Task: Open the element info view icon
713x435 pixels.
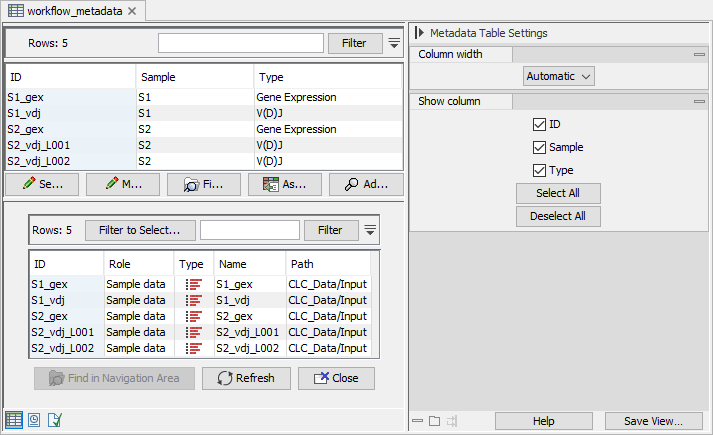Action: [55, 420]
